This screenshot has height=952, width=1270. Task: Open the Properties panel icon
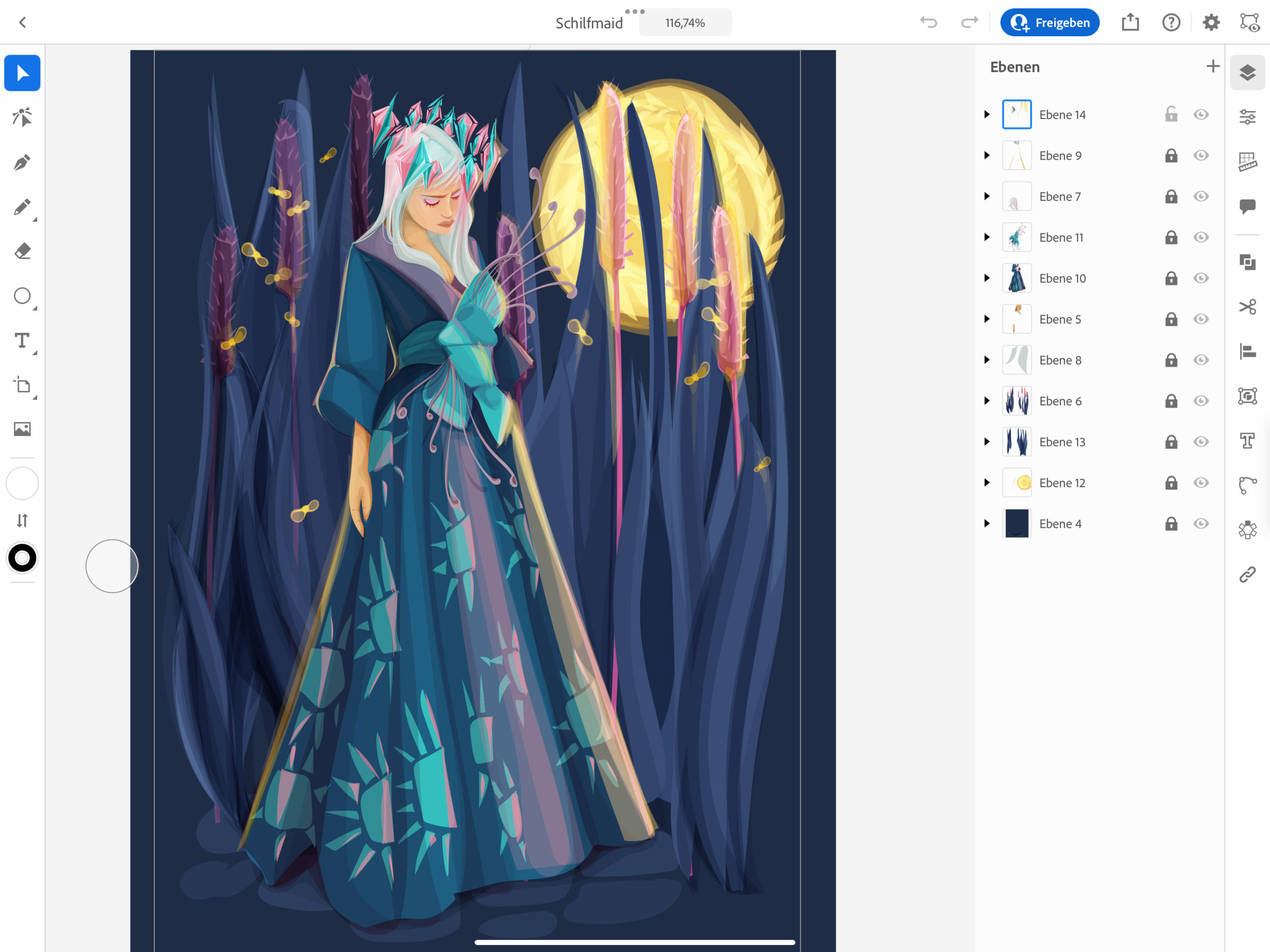click(x=1247, y=117)
